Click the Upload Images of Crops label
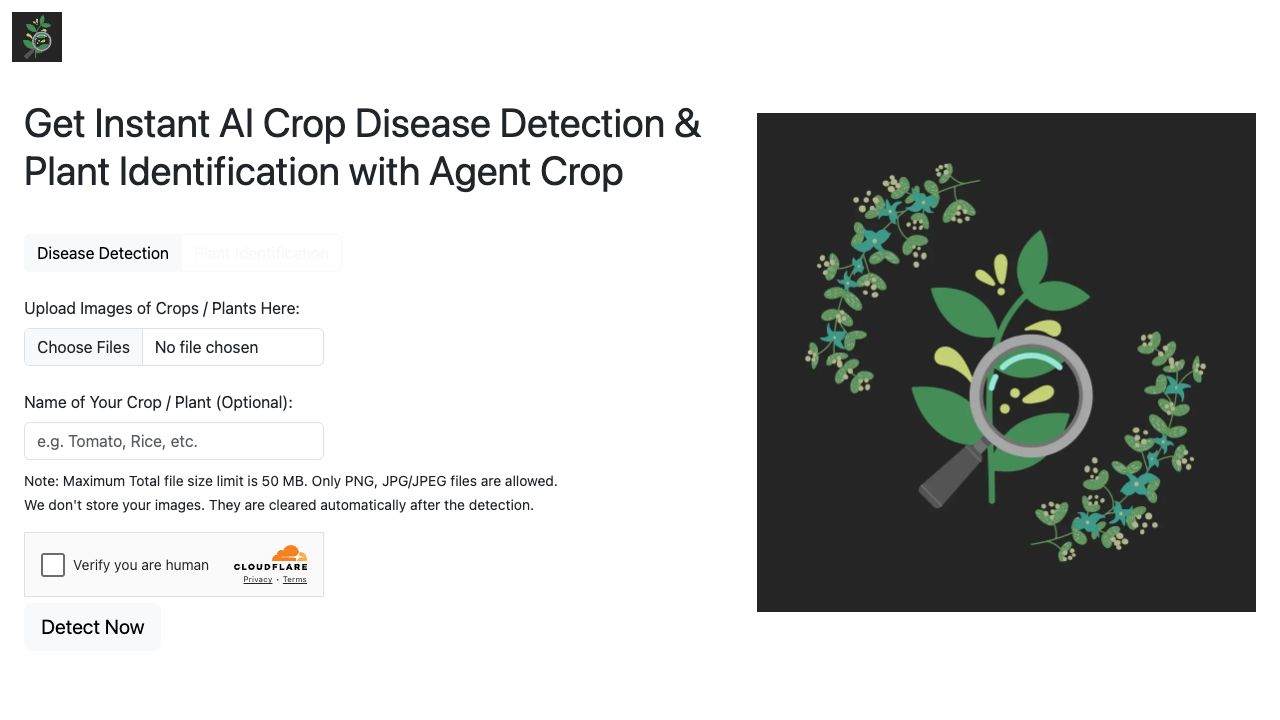The image size is (1280, 720). point(162,308)
